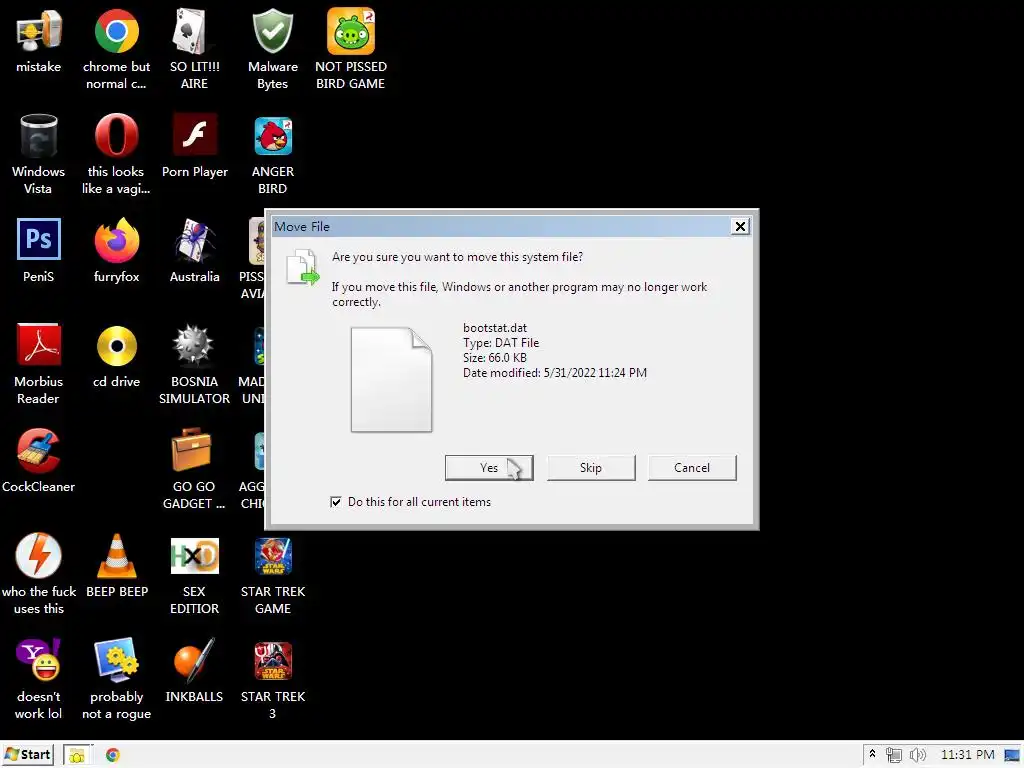Screen dimensions: 1024x768
Task: Click the 'probably not a rogue' icon
Action: click(x=116, y=660)
